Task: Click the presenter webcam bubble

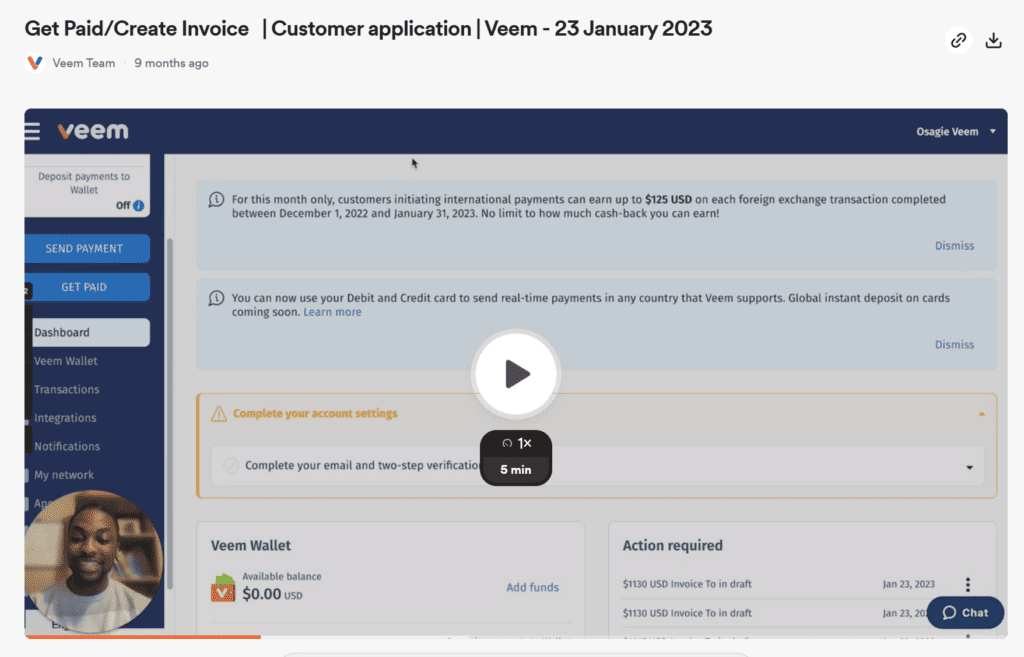Action: pos(93,562)
